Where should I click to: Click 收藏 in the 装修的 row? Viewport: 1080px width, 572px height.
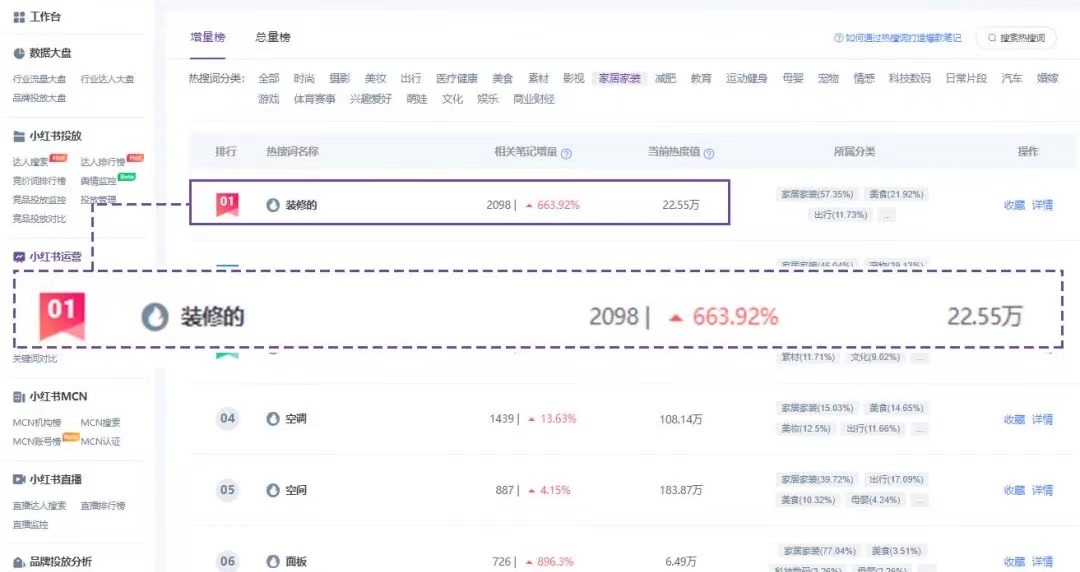(1015, 205)
